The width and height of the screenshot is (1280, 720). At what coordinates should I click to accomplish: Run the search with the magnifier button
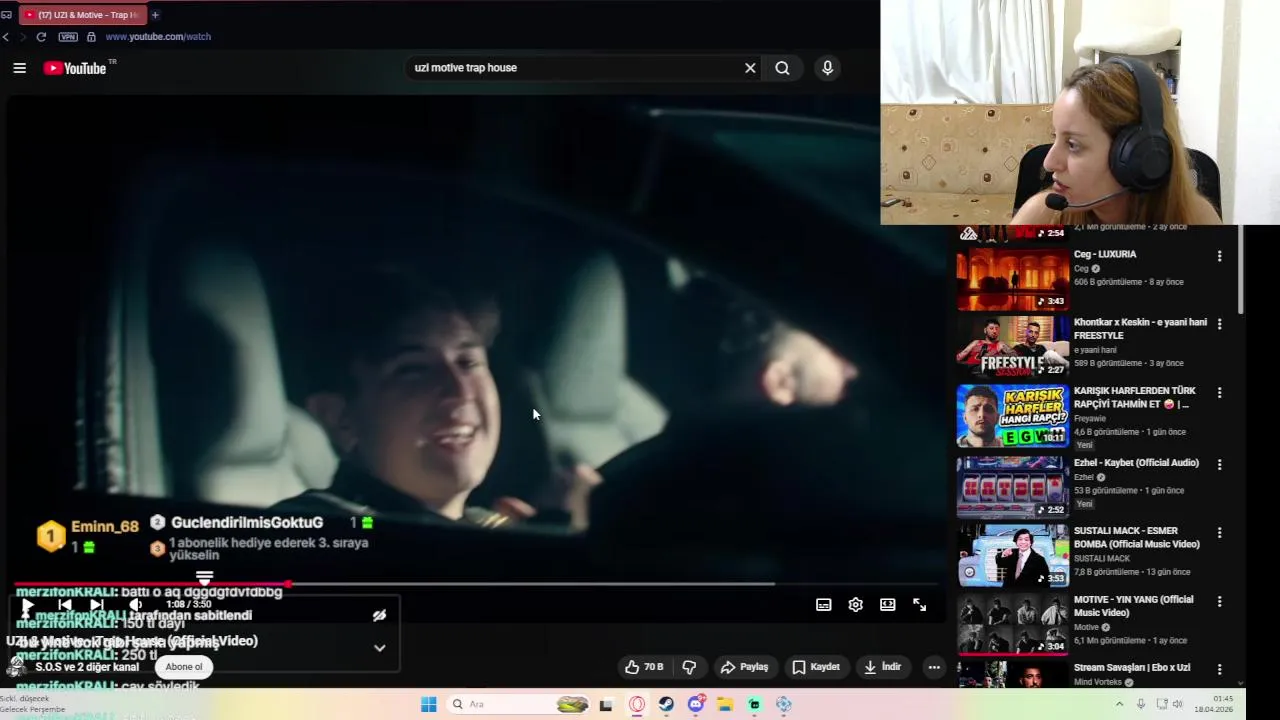[782, 68]
